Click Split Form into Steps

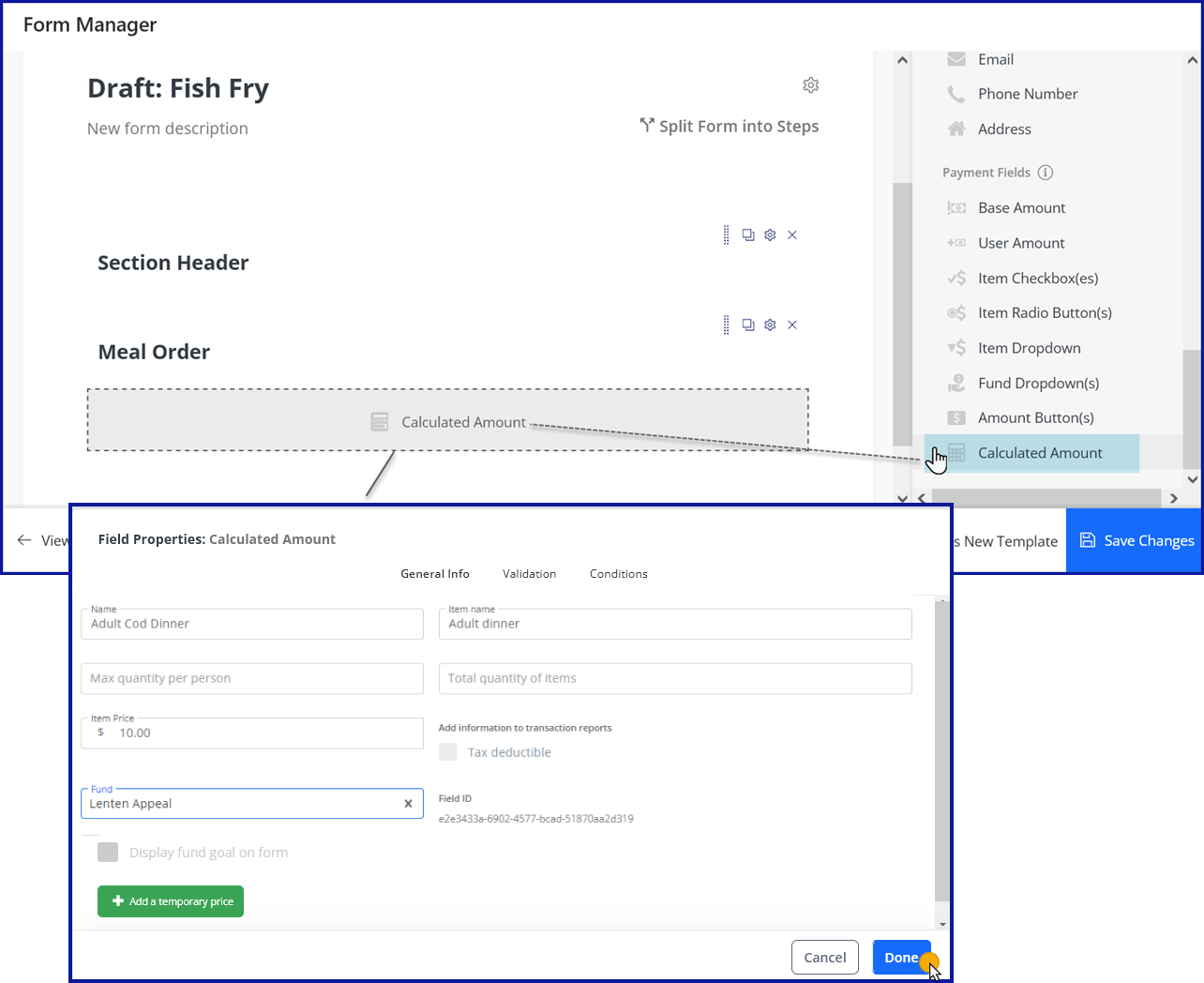(x=729, y=127)
